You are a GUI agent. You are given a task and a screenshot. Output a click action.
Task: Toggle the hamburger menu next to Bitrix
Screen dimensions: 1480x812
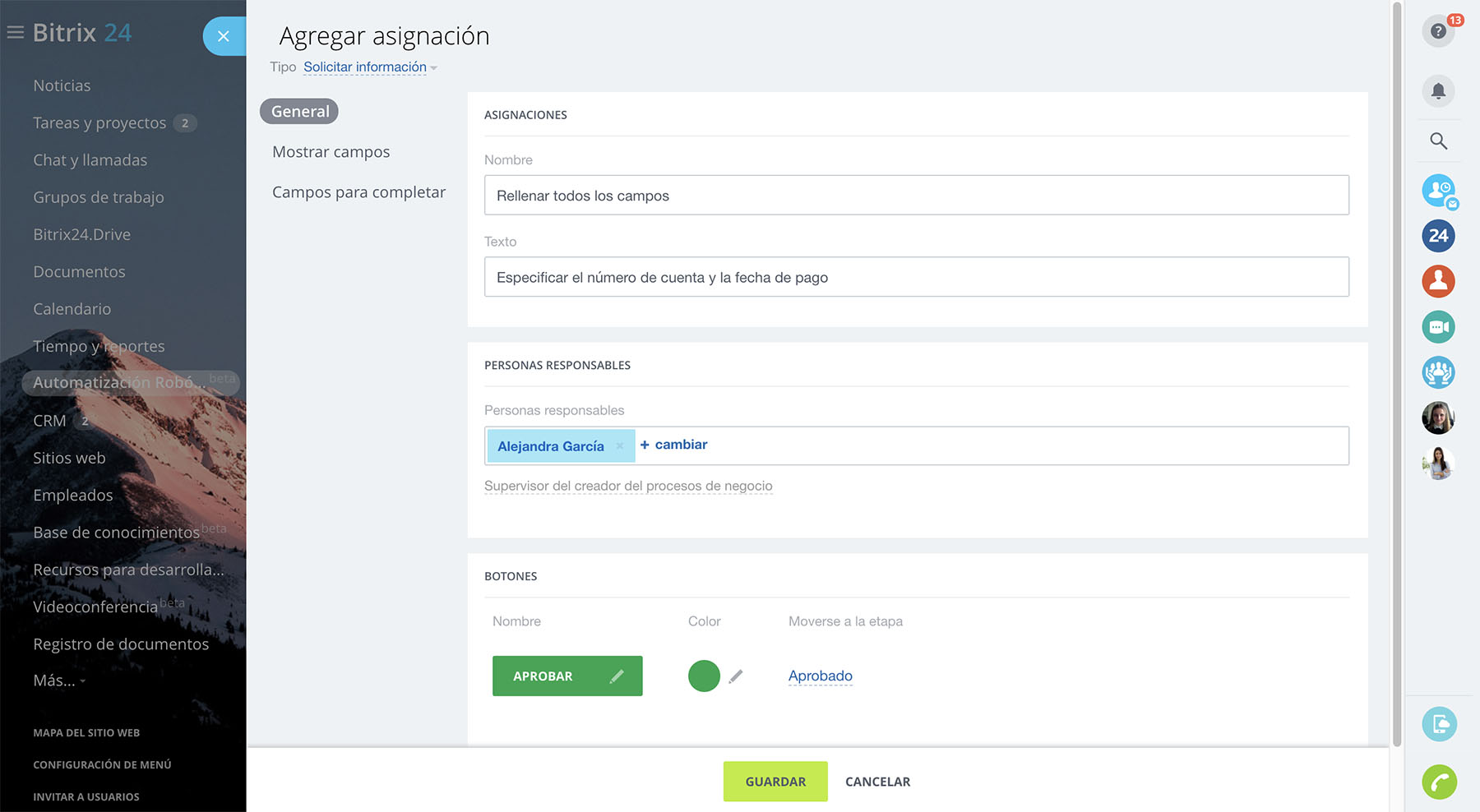[x=15, y=33]
